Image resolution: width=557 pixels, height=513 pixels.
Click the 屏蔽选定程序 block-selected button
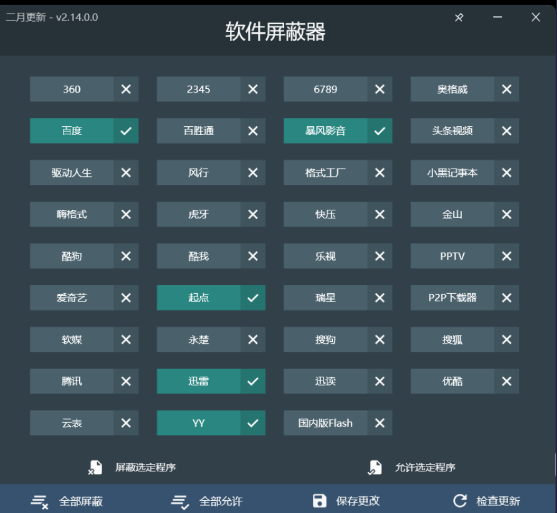tap(132, 467)
